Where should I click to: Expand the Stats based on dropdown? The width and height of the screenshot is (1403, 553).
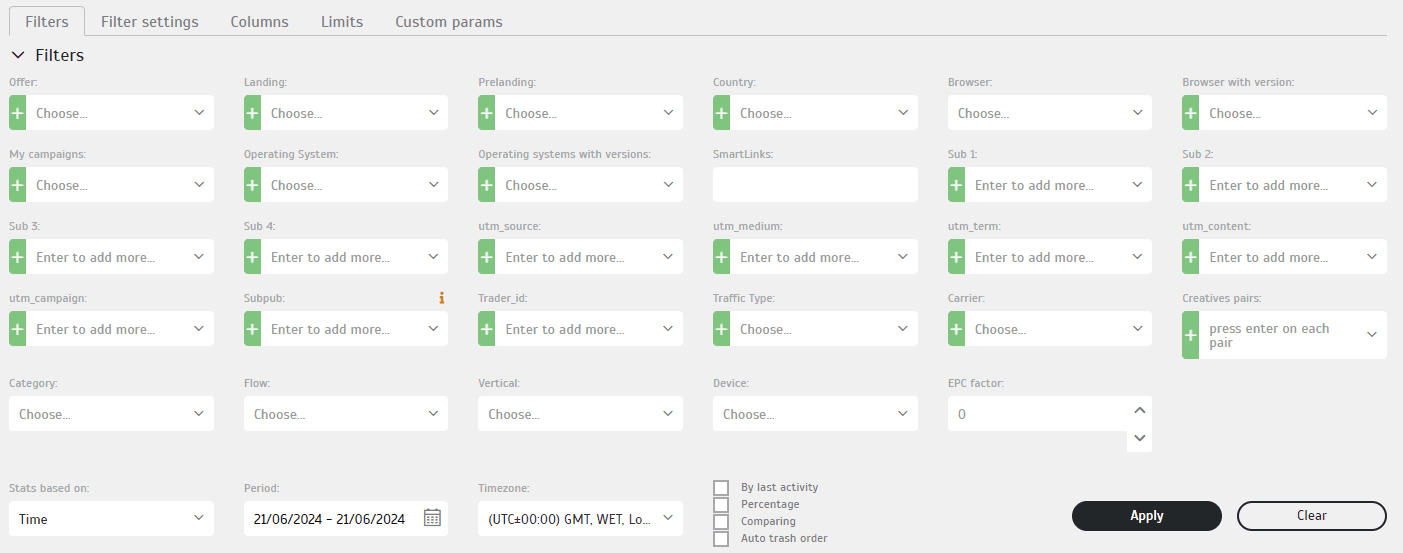(111, 519)
